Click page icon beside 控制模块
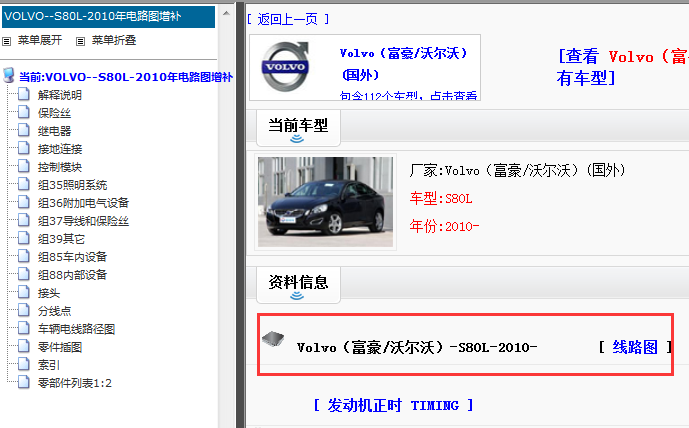Viewport: 689px width, 428px height. (24, 166)
